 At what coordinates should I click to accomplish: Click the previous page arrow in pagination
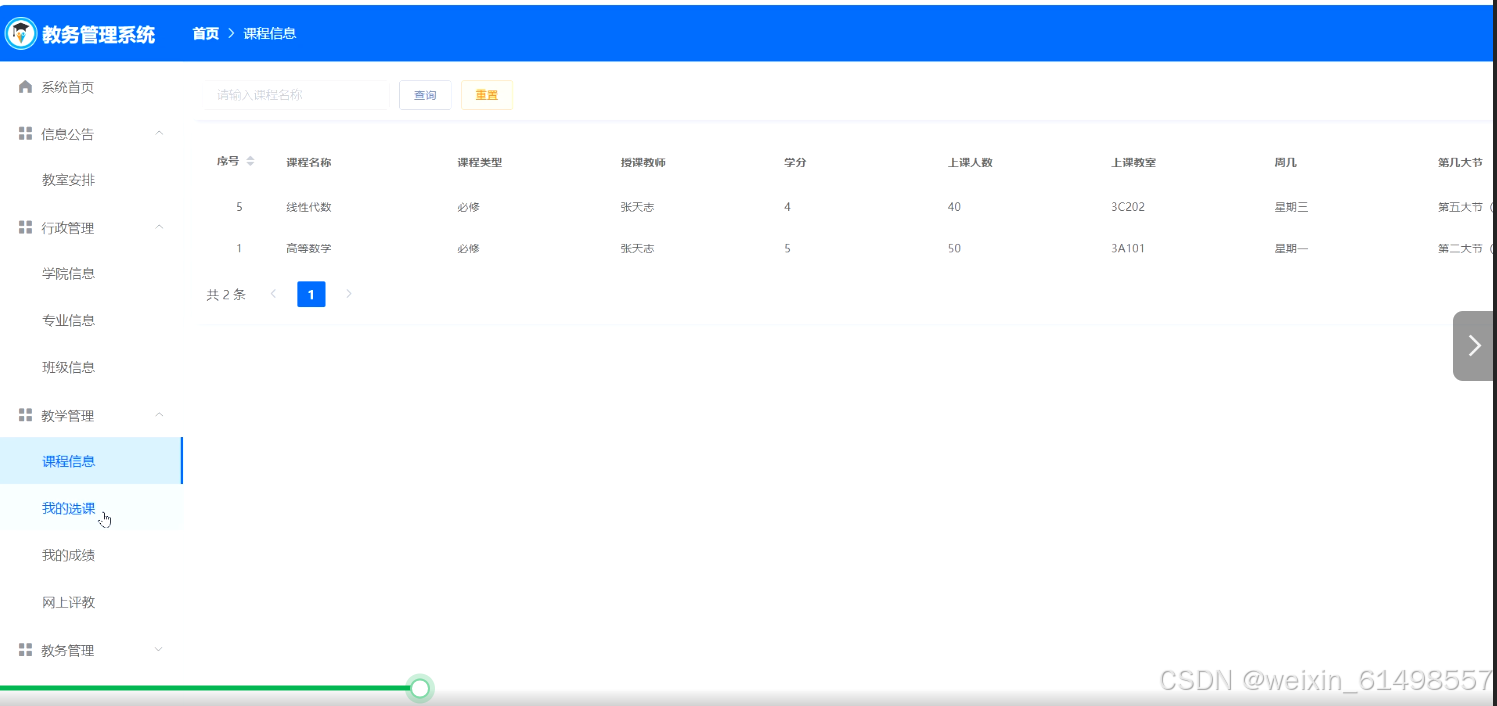click(x=273, y=294)
